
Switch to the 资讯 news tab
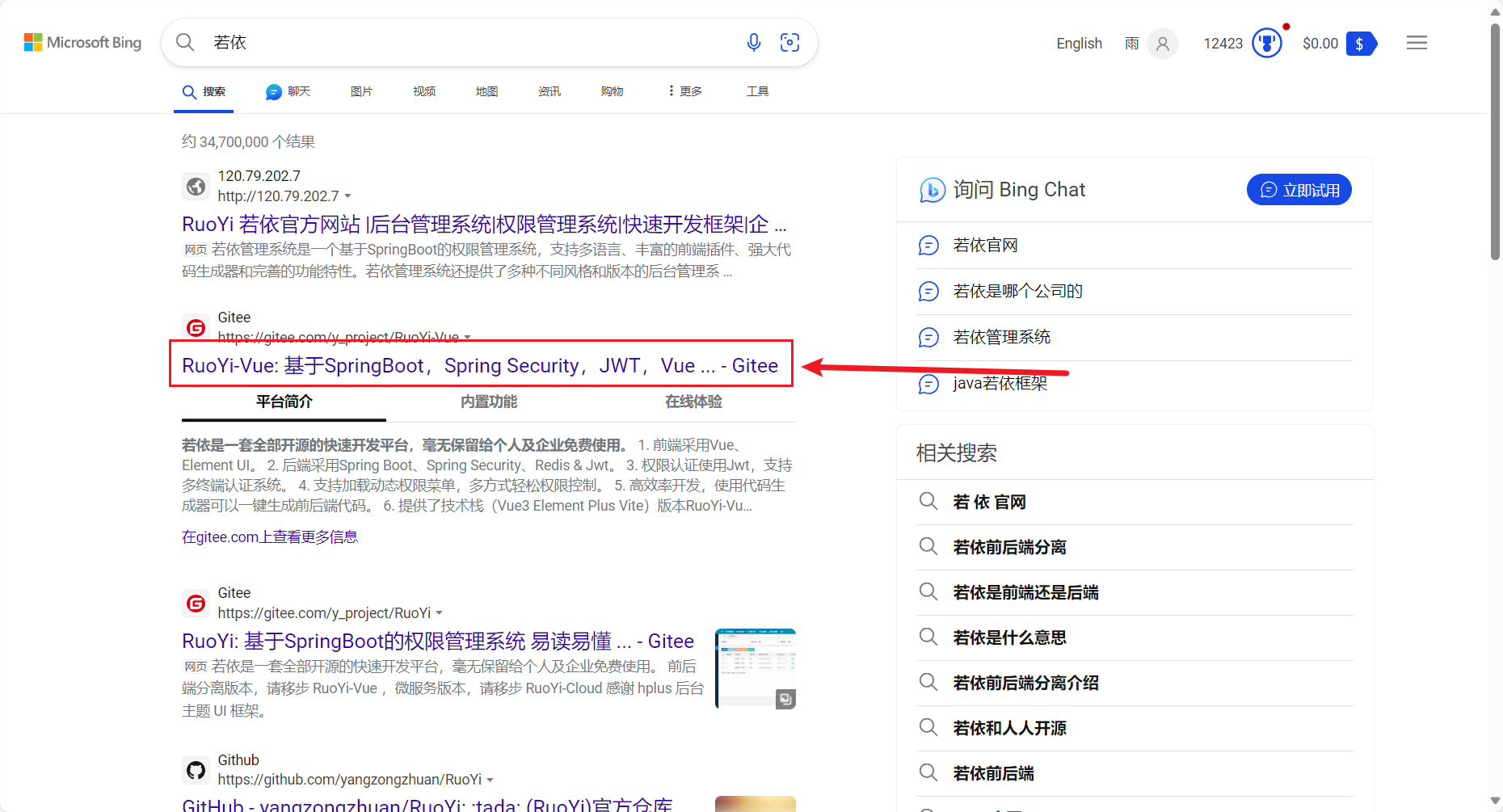click(x=549, y=91)
